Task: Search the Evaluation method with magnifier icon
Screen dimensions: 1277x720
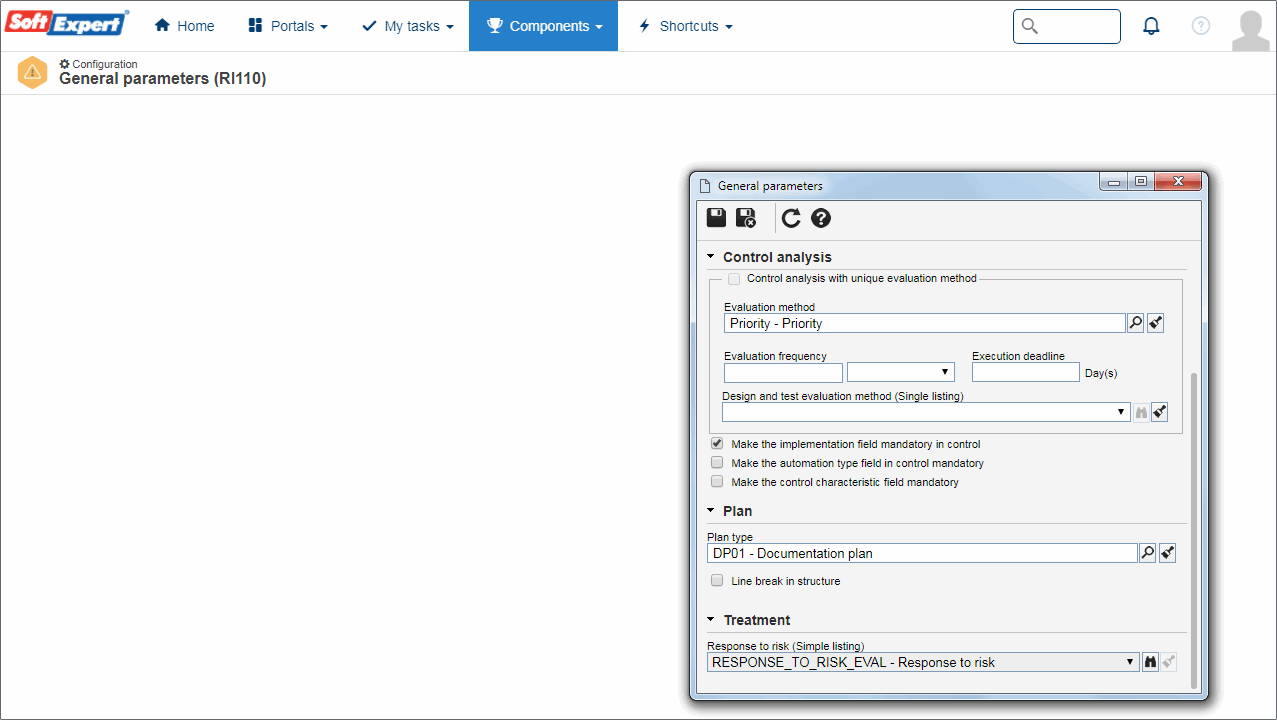Action: point(1136,323)
